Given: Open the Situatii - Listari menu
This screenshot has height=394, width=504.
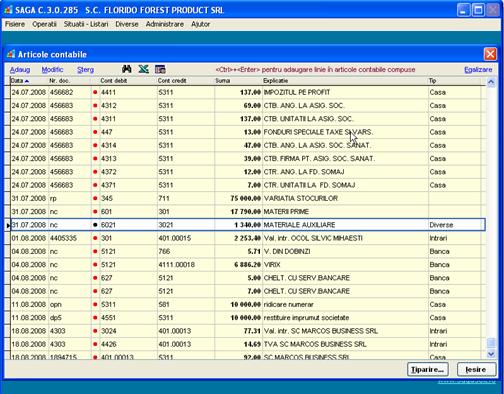Looking at the screenshot, I should (86, 24).
